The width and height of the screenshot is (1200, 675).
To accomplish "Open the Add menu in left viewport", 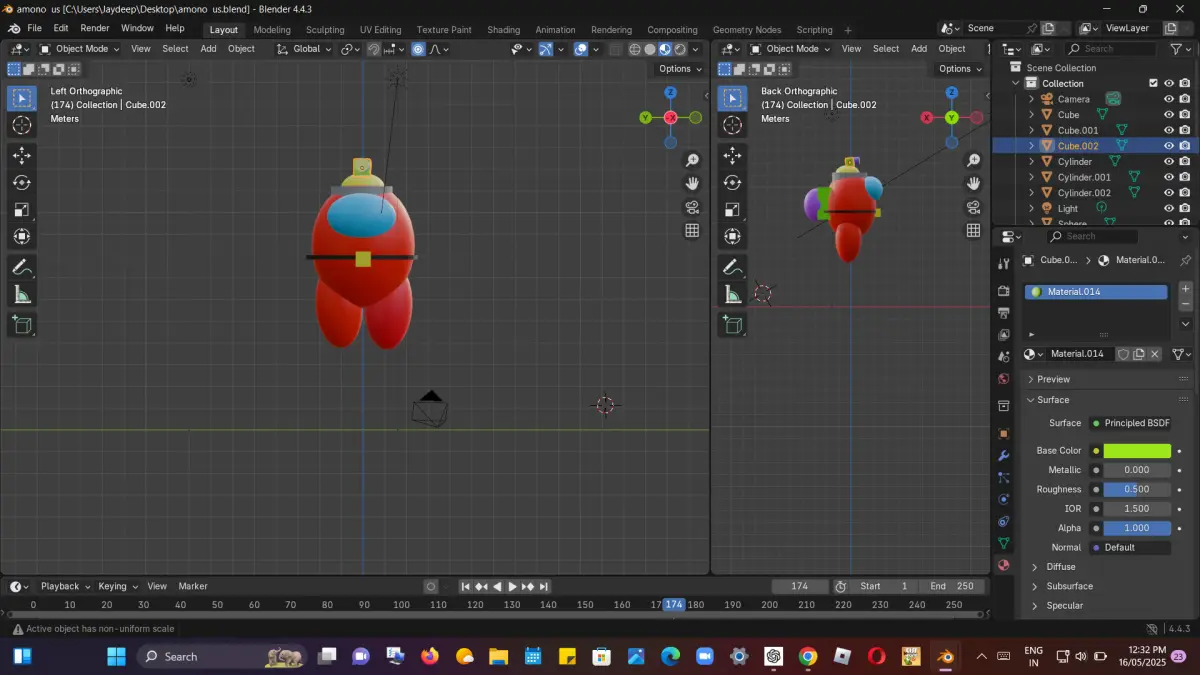I will point(208,49).
